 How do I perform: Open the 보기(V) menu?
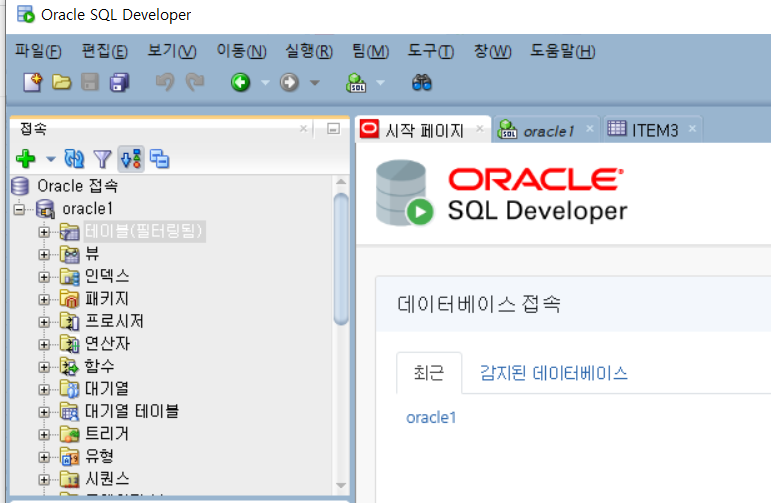(x=172, y=51)
